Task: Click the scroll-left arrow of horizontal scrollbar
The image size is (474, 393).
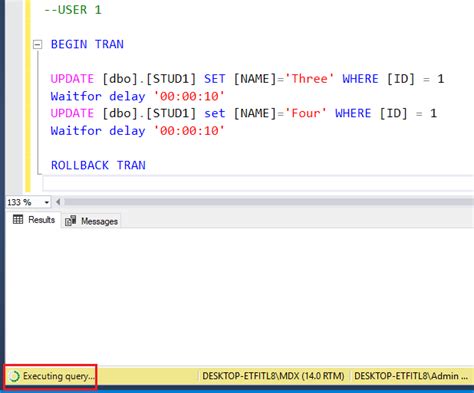Action: tap(58, 202)
